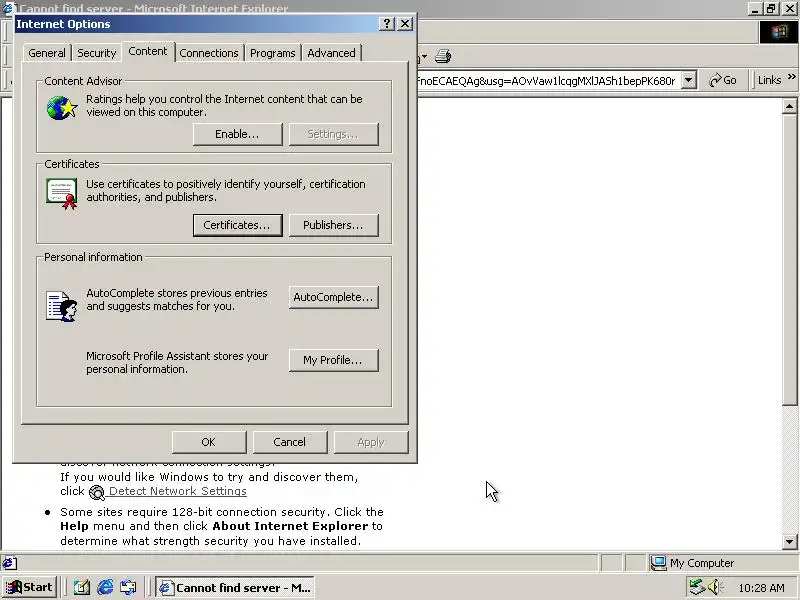Switch to the General tab
Viewport: 800px width, 600px height.
[46, 53]
